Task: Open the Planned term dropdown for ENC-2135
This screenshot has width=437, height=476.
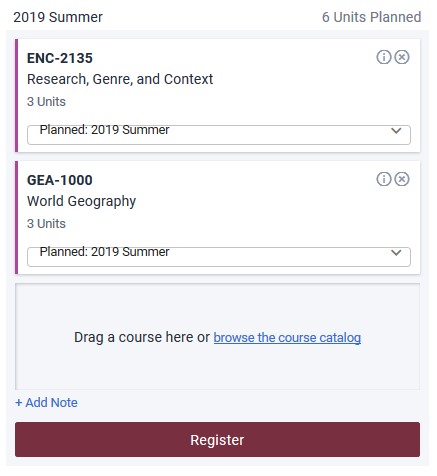Action: [x=219, y=135]
